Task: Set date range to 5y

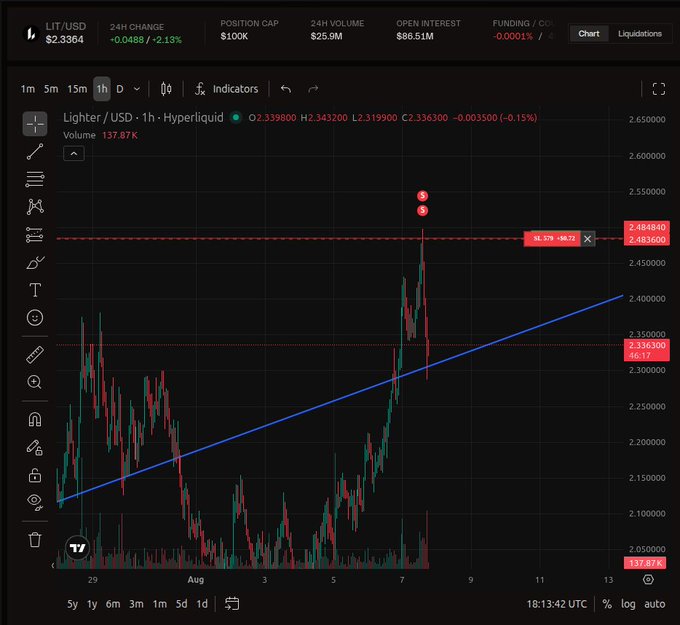Action: (72, 604)
